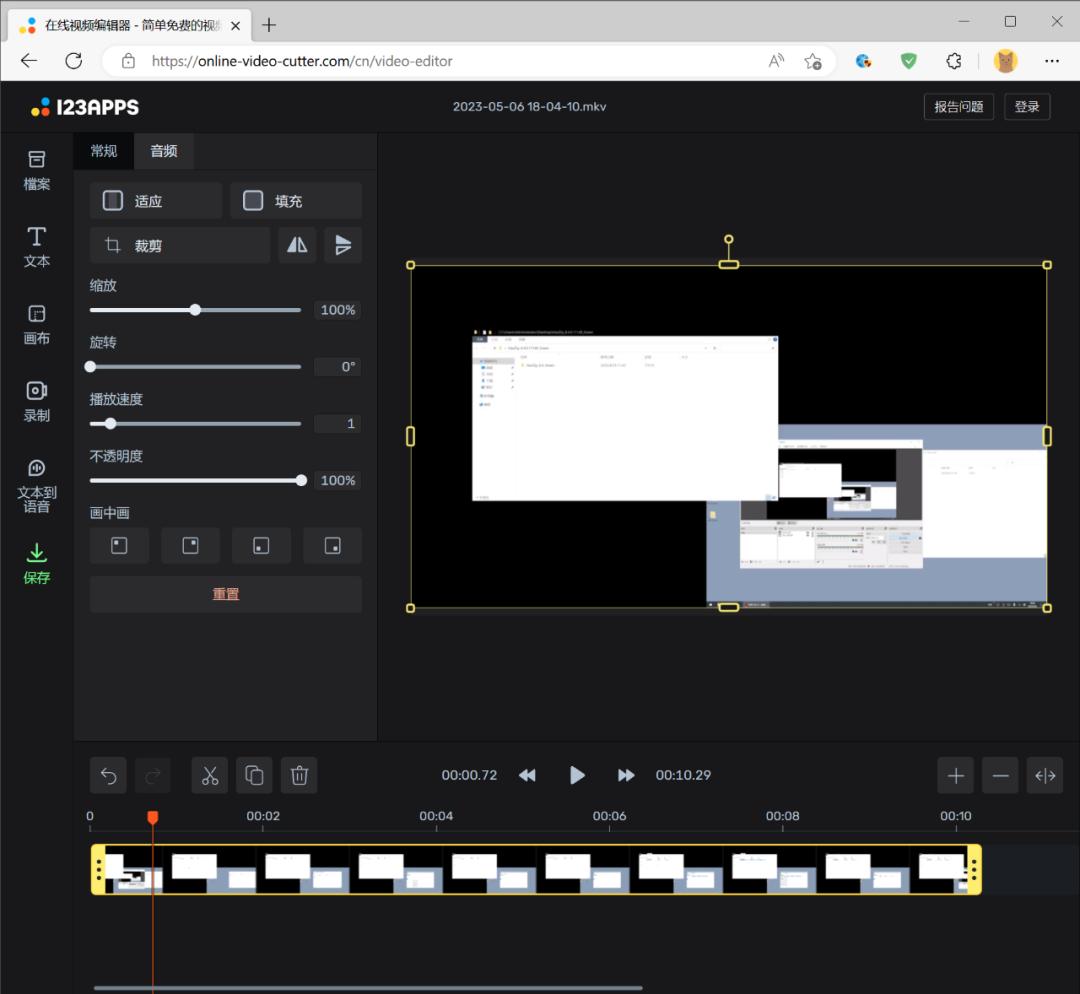Switch to the 音频 tab
This screenshot has width=1080, height=994.
click(164, 151)
